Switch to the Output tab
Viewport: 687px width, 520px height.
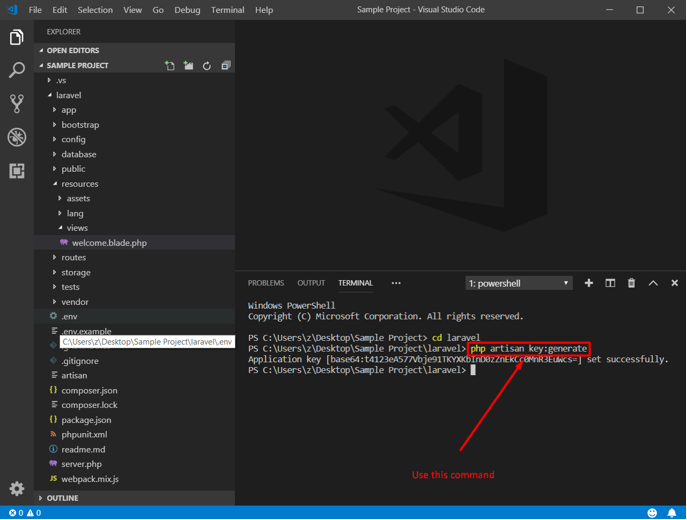click(311, 283)
